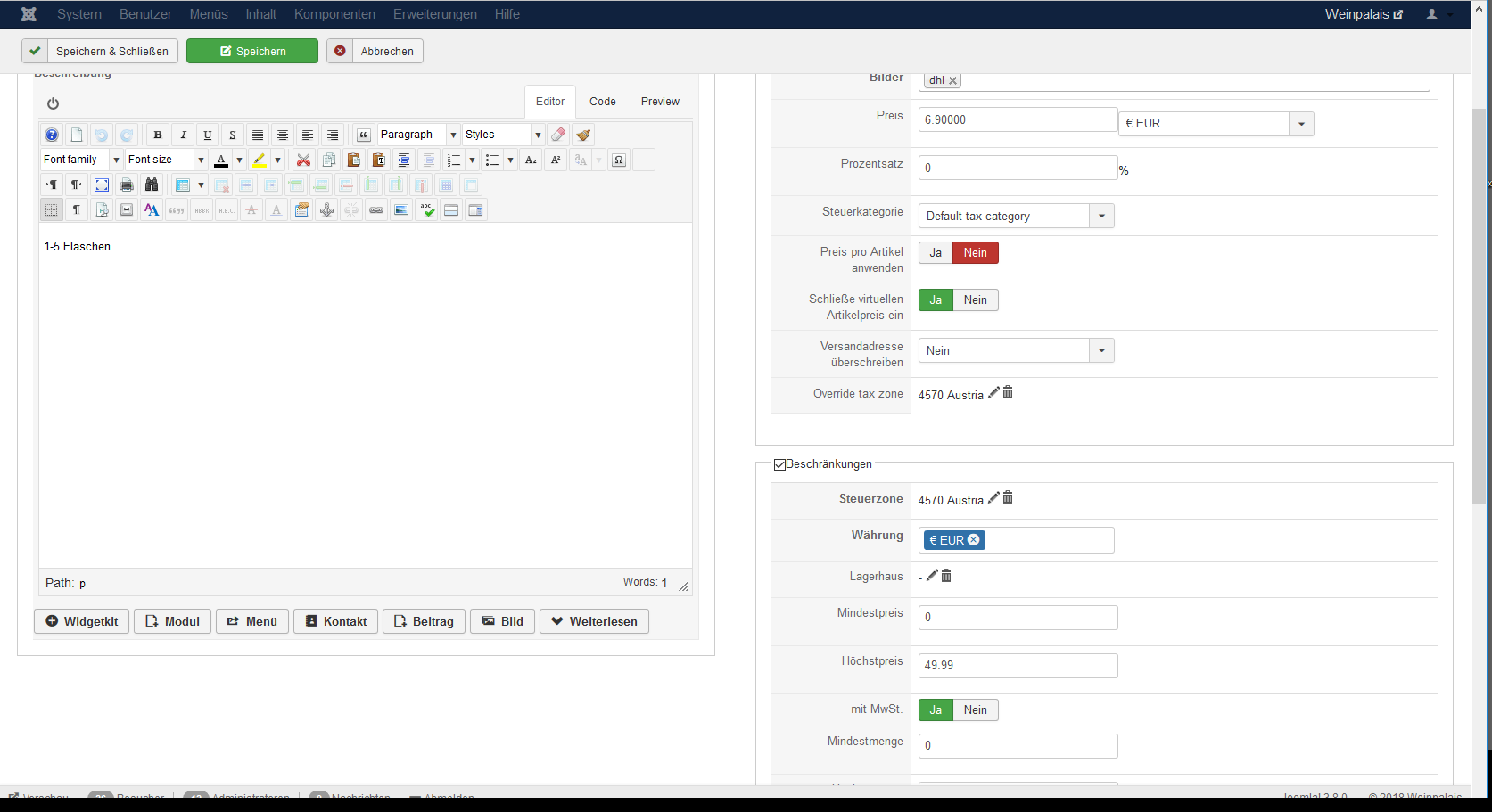Click into the Prozentsatz field
The image size is (1492, 812).
[1018, 168]
